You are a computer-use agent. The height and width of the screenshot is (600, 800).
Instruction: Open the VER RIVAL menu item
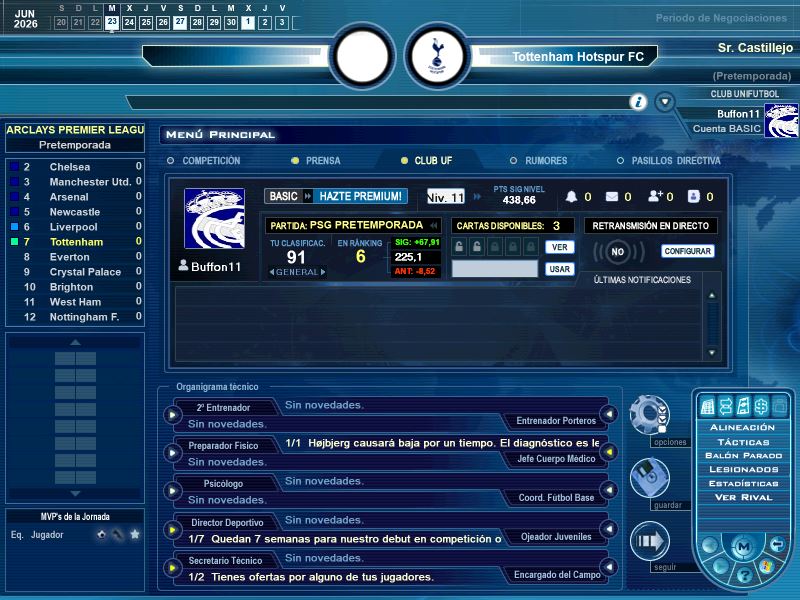743,497
